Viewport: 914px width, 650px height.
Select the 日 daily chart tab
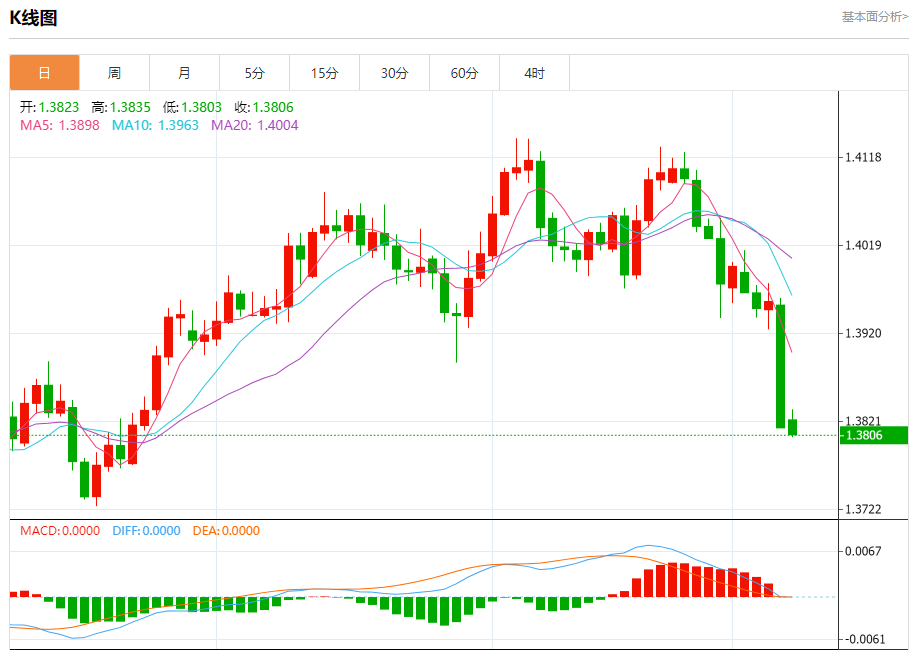(44, 73)
